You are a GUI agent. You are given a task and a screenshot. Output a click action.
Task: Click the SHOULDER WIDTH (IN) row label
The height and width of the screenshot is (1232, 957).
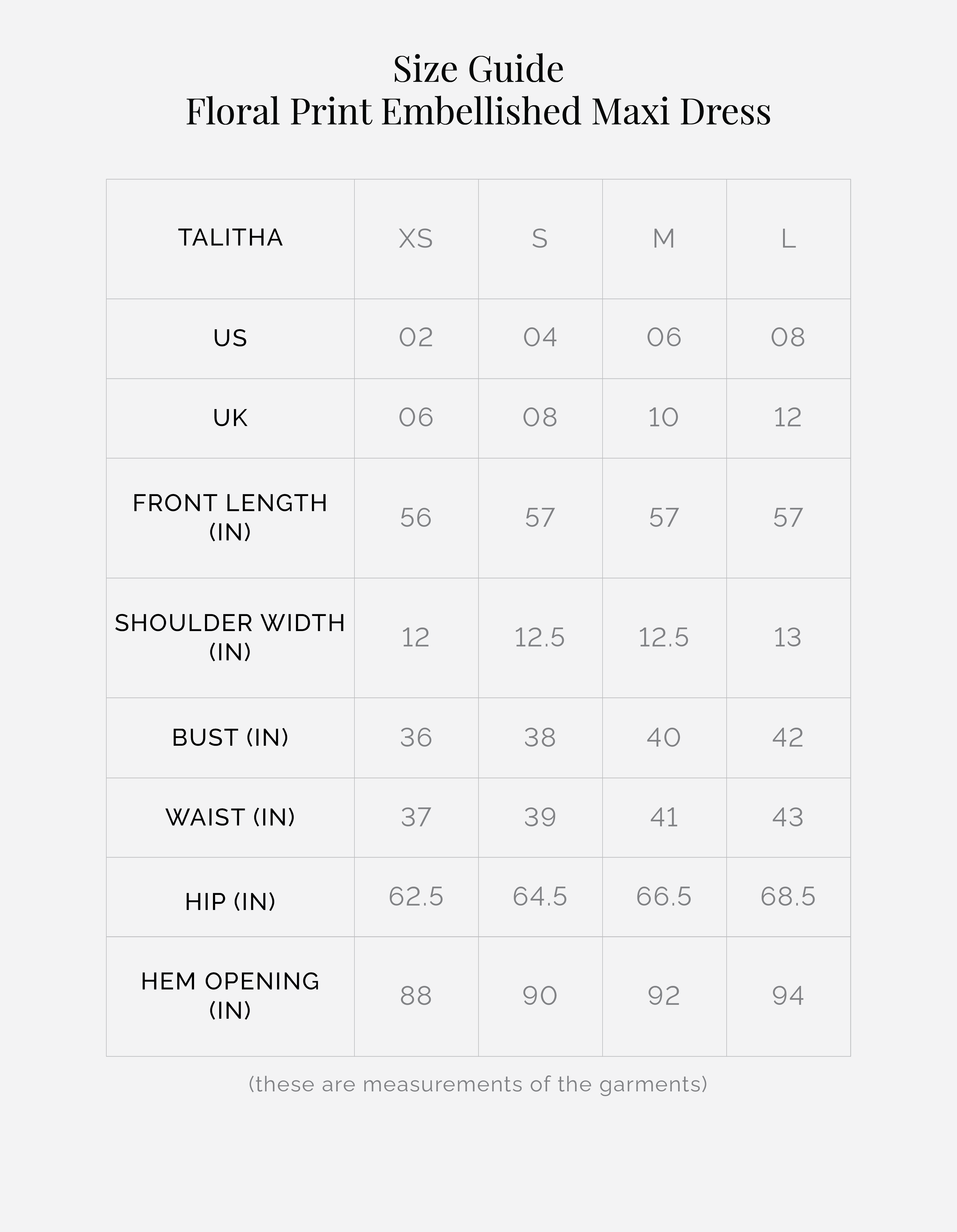click(x=230, y=638)
